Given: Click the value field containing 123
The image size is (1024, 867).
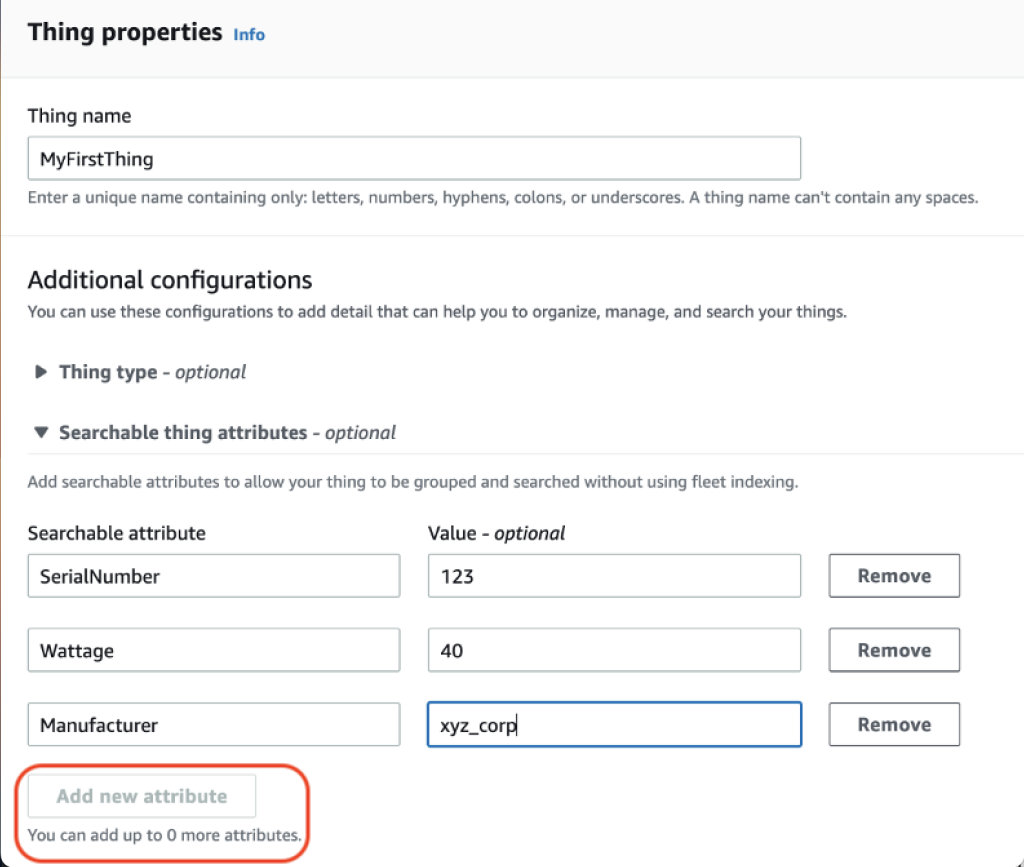Looking at the screenshot, I should click(x=613, y=575).
